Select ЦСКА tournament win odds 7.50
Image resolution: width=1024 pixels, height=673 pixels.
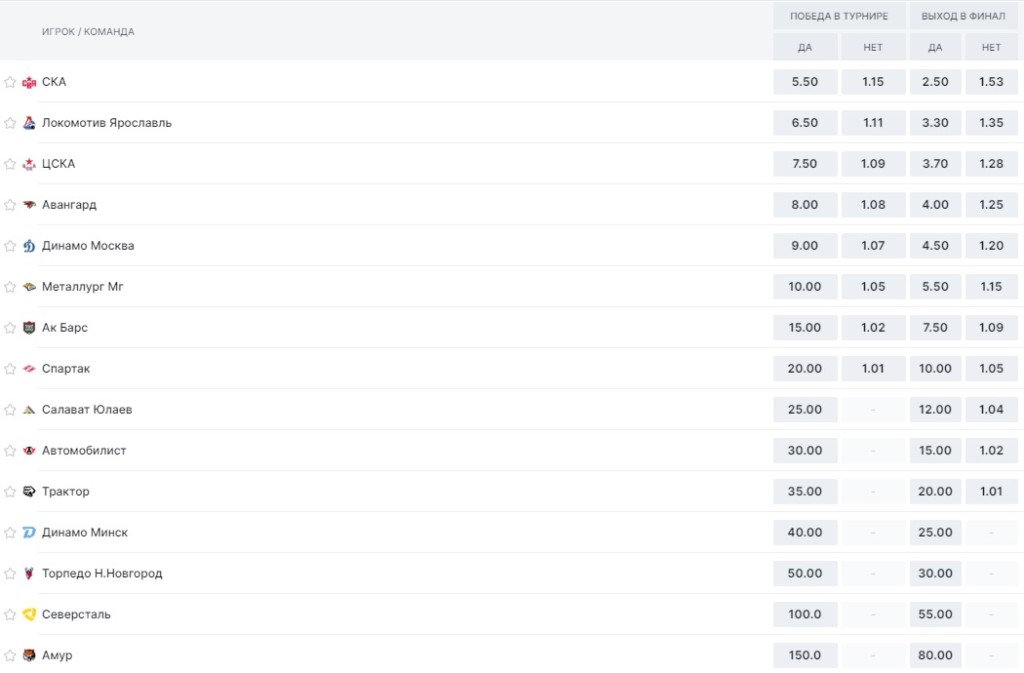pos(805,164)
